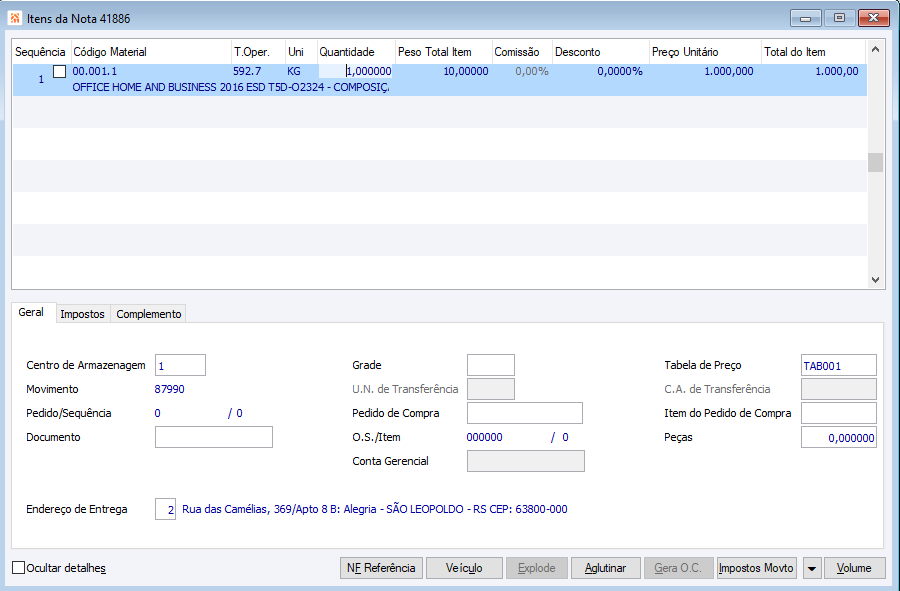
Task: Click the scroll up arrow of items grid
Action: pos(875,49)
